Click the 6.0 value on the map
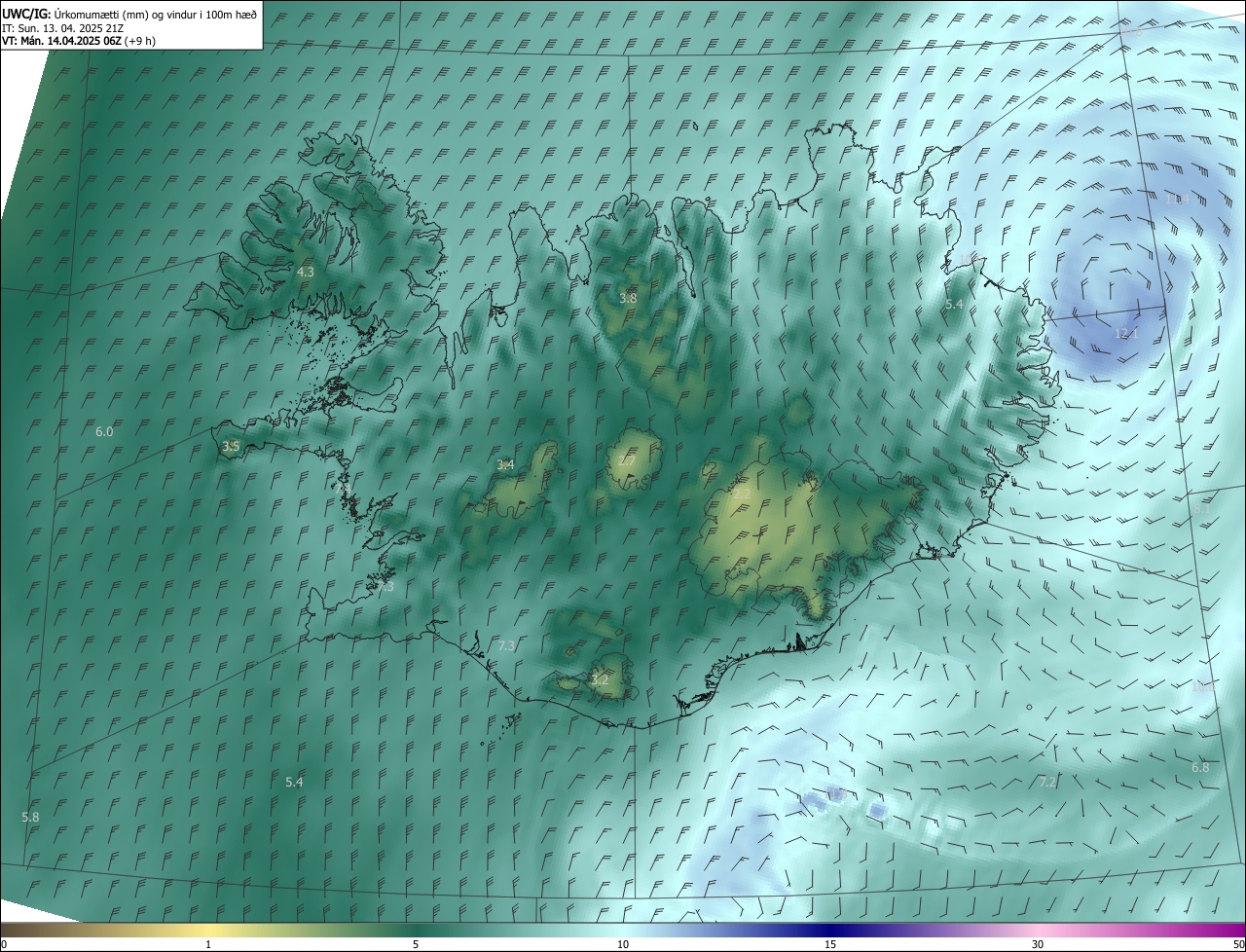 pyautogui.click(x=104, y=432)
